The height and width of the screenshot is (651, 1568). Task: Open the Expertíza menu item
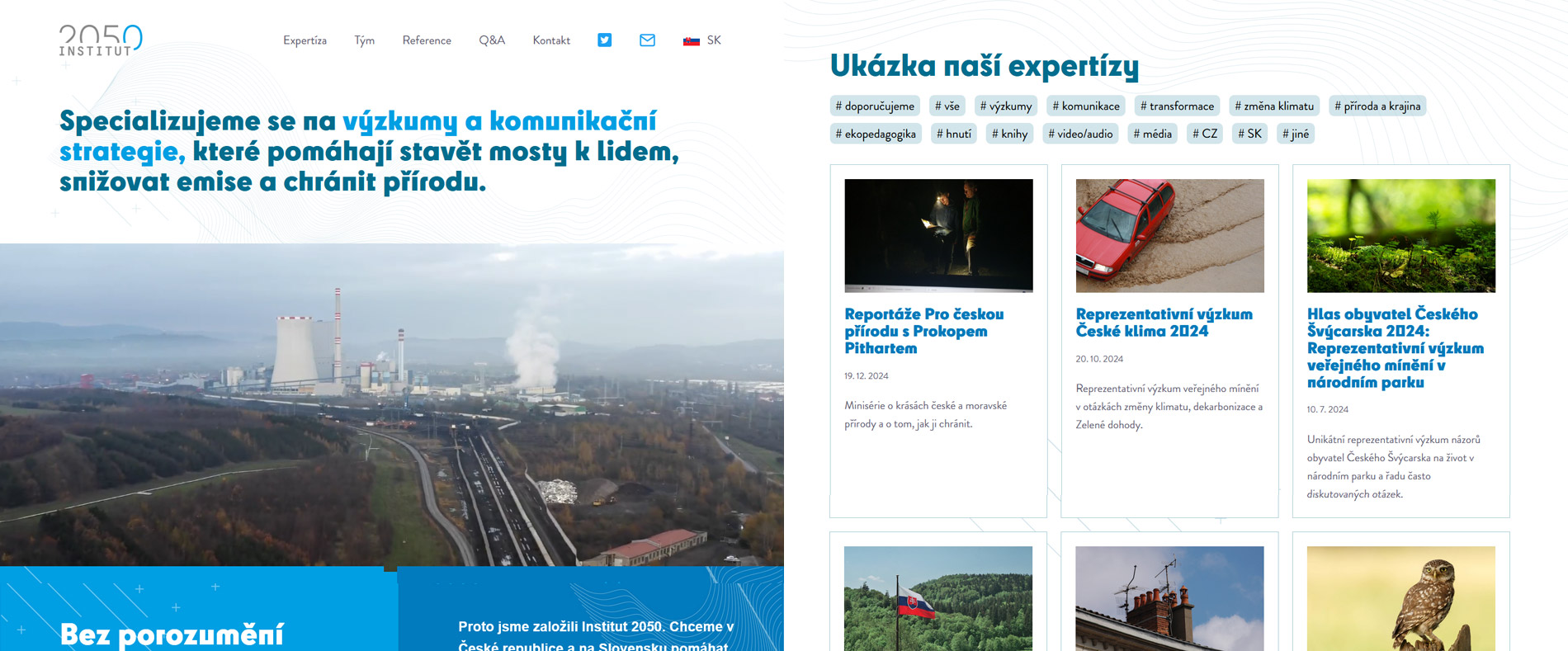click(305, 40)
